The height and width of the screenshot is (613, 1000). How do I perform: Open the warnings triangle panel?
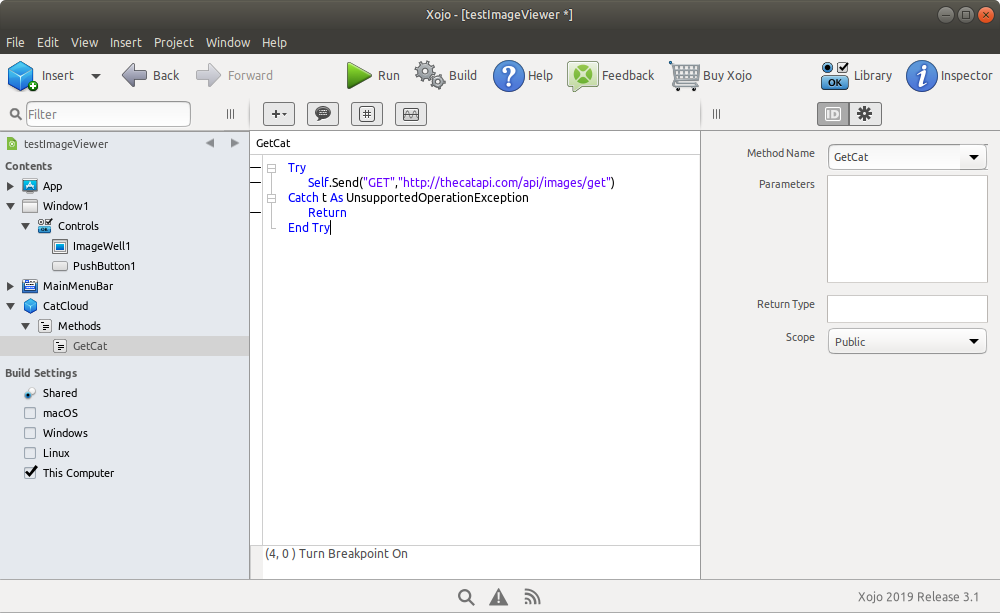499,597
